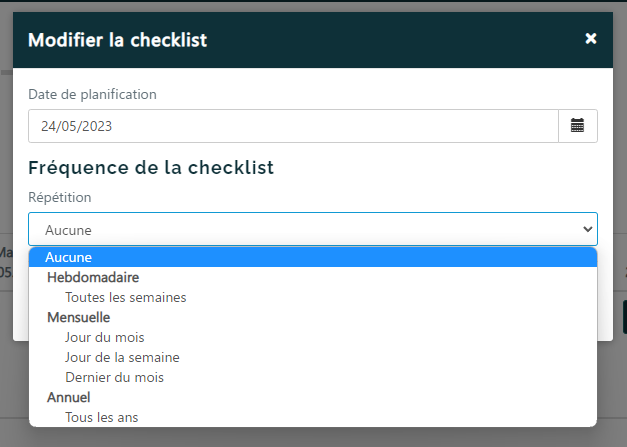Click the Annuel group header
627x447 pixels.
click(69, 397)
